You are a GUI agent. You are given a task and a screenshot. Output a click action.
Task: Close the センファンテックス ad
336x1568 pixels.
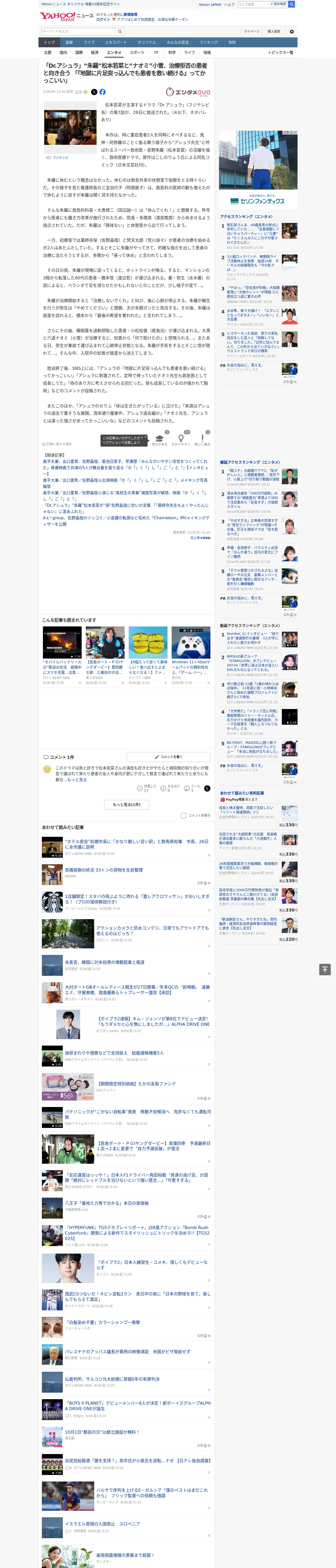pyautogui.click(x=295, y=133)
